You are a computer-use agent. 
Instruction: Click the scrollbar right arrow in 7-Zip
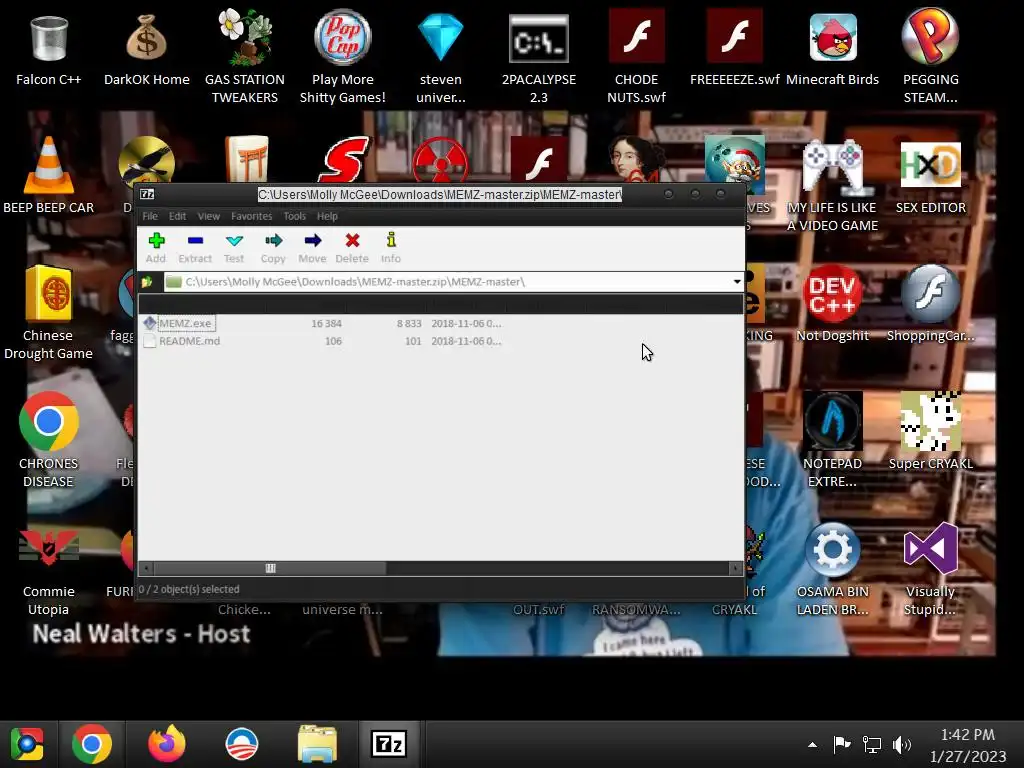tap(736, 568)
